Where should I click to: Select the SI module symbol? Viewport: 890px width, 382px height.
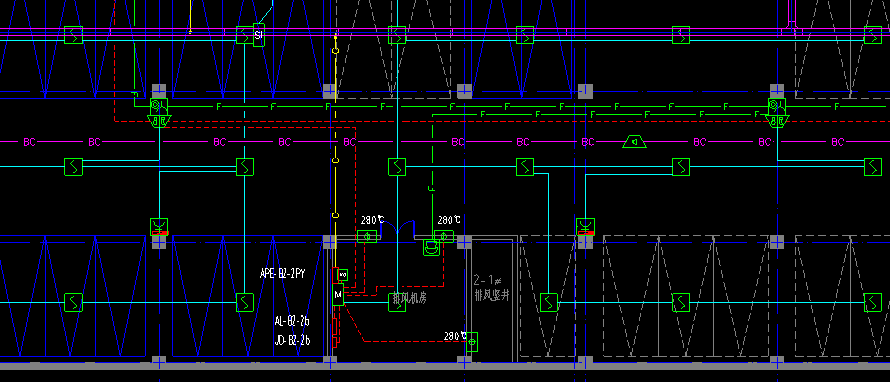point(259,35)
